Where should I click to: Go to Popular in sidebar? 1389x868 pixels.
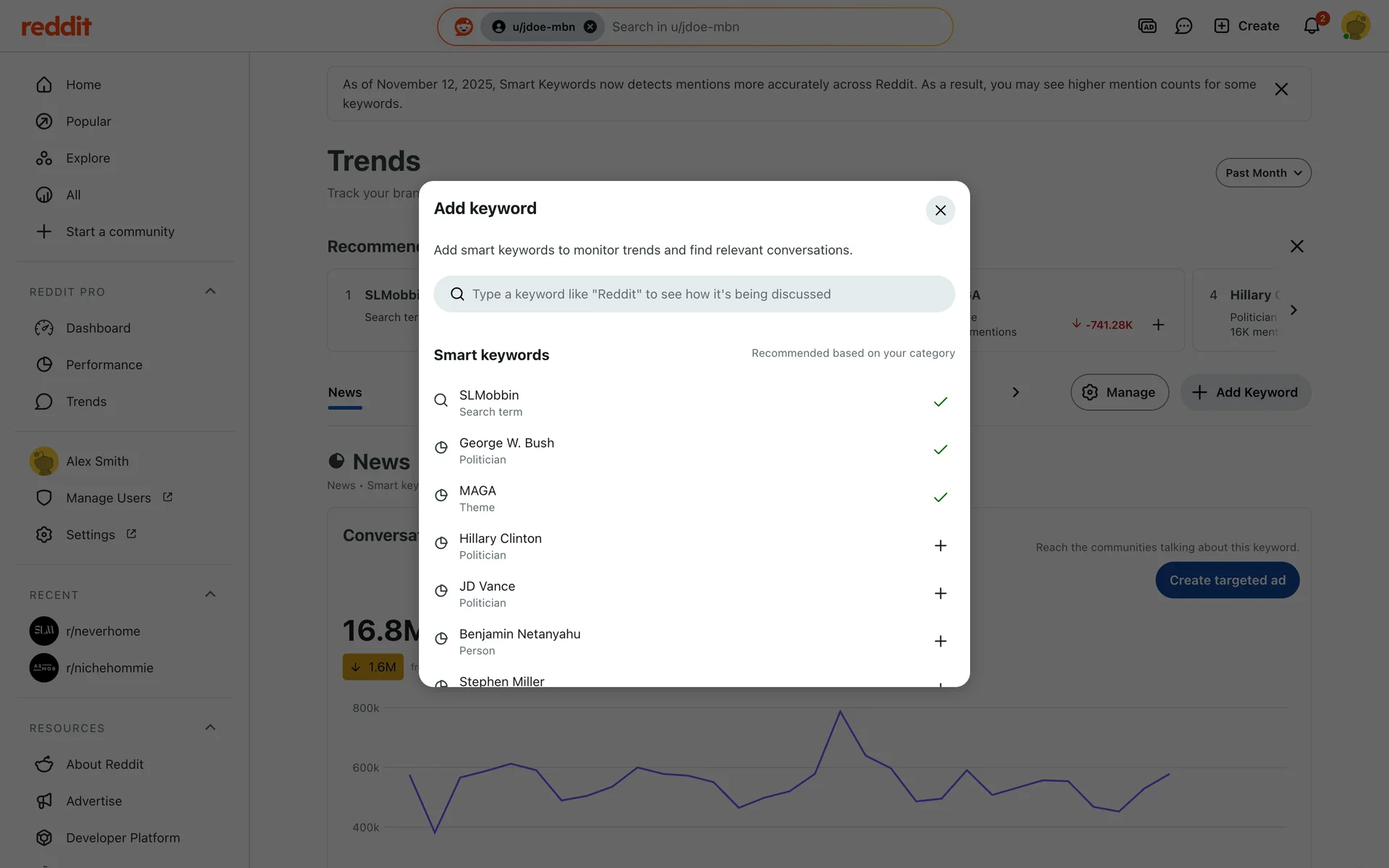point(88,122)
